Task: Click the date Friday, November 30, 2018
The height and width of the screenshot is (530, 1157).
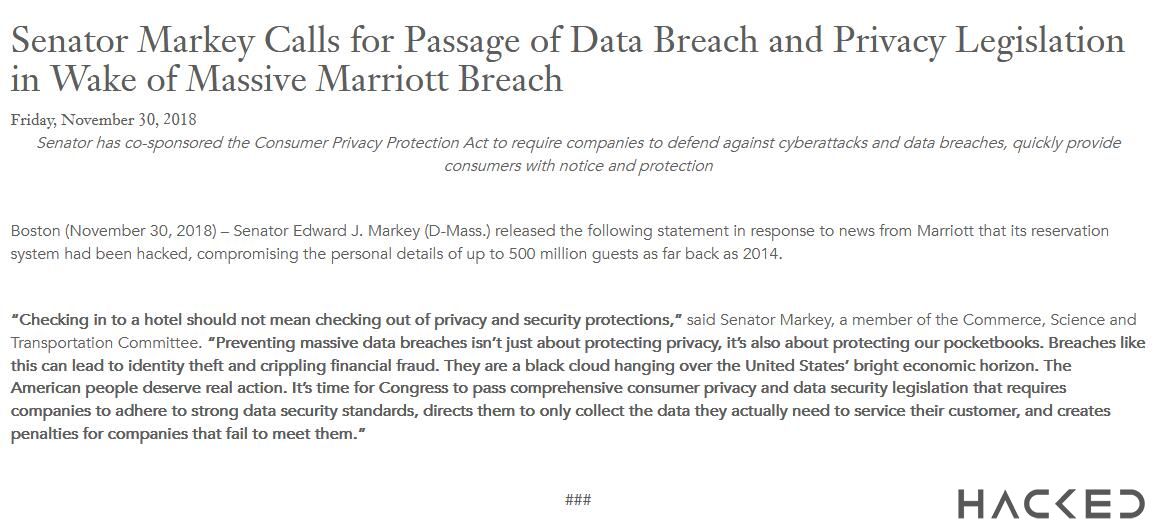Action: coord(104,120)
